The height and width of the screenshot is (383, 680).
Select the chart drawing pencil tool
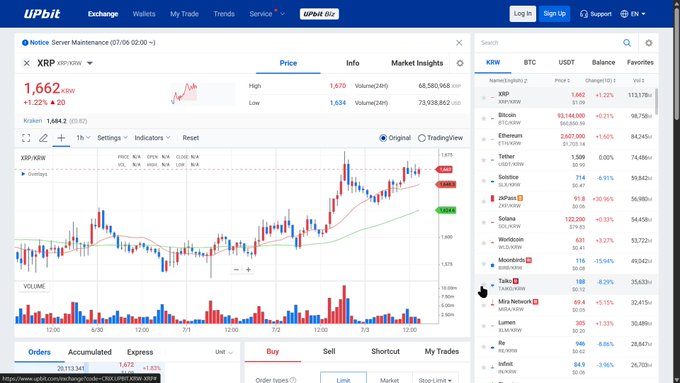43,138
